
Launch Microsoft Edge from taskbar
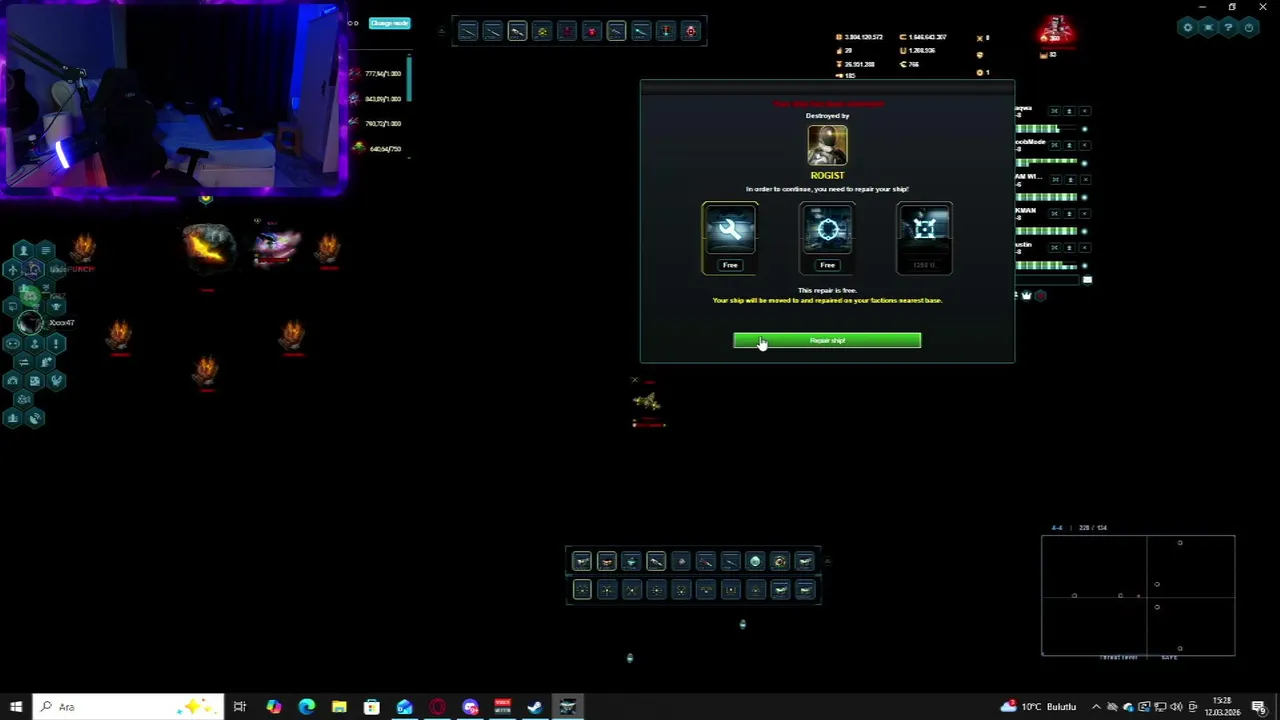(x=306, y=707)
